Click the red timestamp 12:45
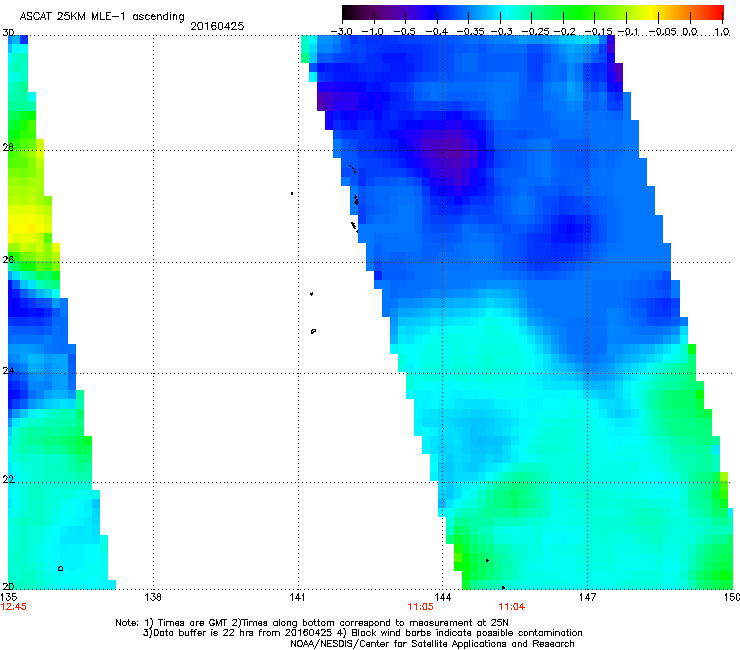The width and height of the screenshot is (740, 650). coord(13,607)
